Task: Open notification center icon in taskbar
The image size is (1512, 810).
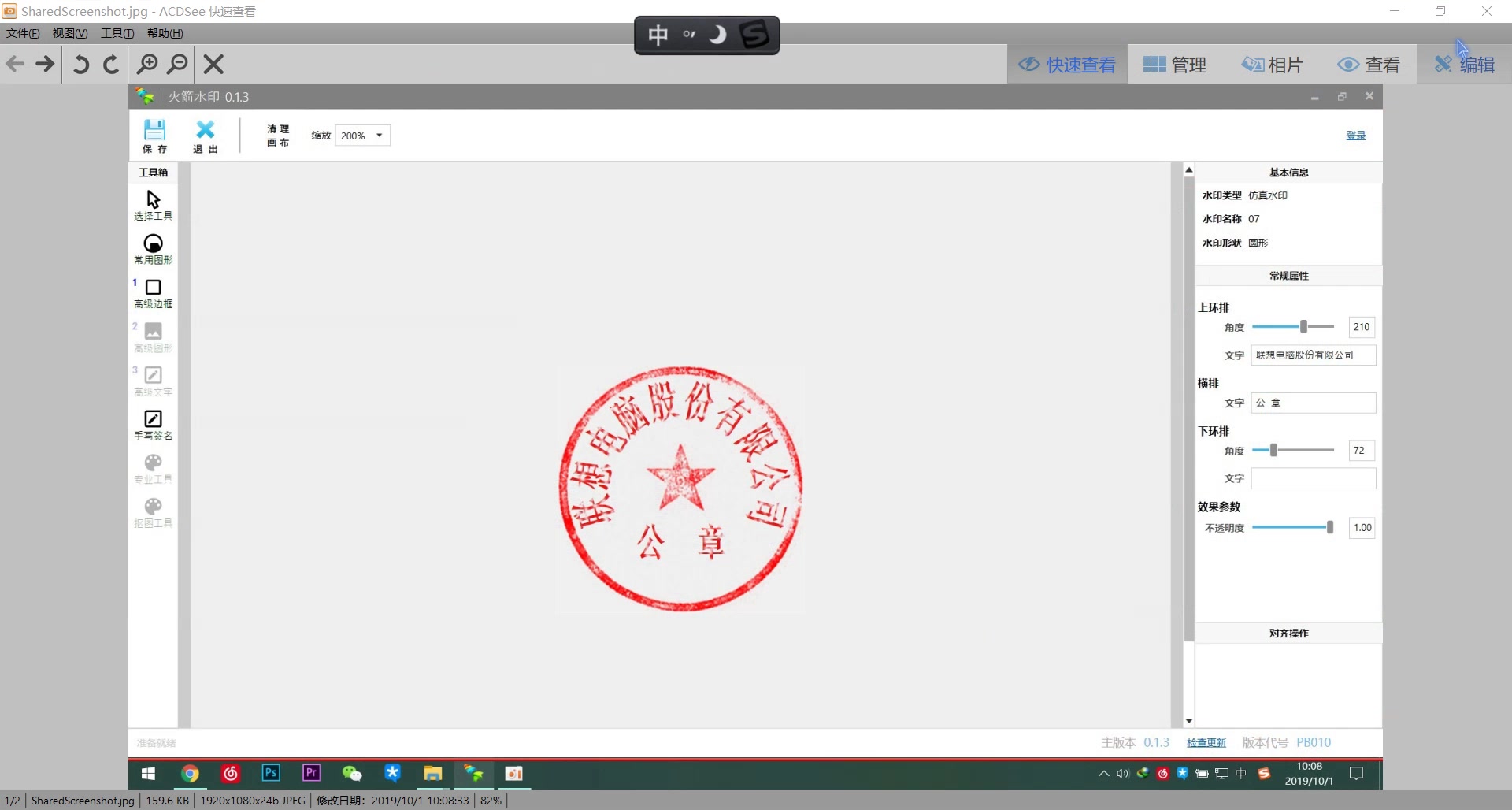Action: click(x=1356, y=774)
